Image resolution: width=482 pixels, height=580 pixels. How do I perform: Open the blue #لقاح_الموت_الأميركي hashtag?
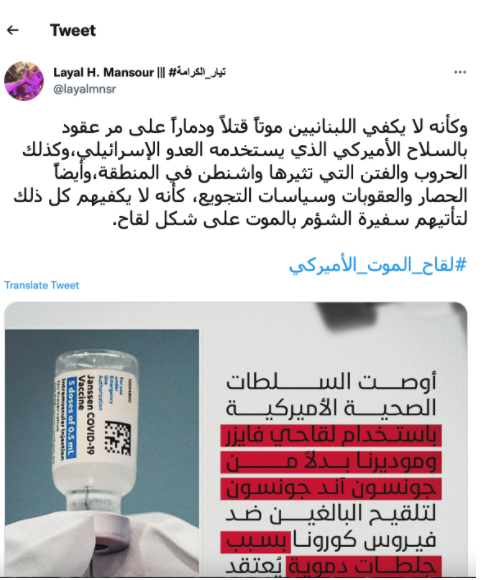pos(378,265)
